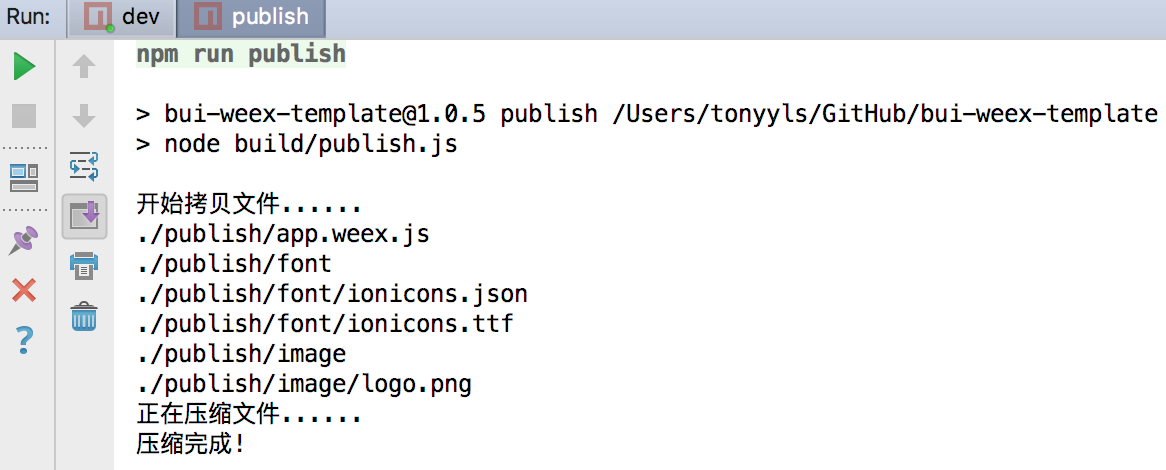This screenshot has height=470, width=1166.
Task: Click the up arrow stack trace icon
Action: 84,67
